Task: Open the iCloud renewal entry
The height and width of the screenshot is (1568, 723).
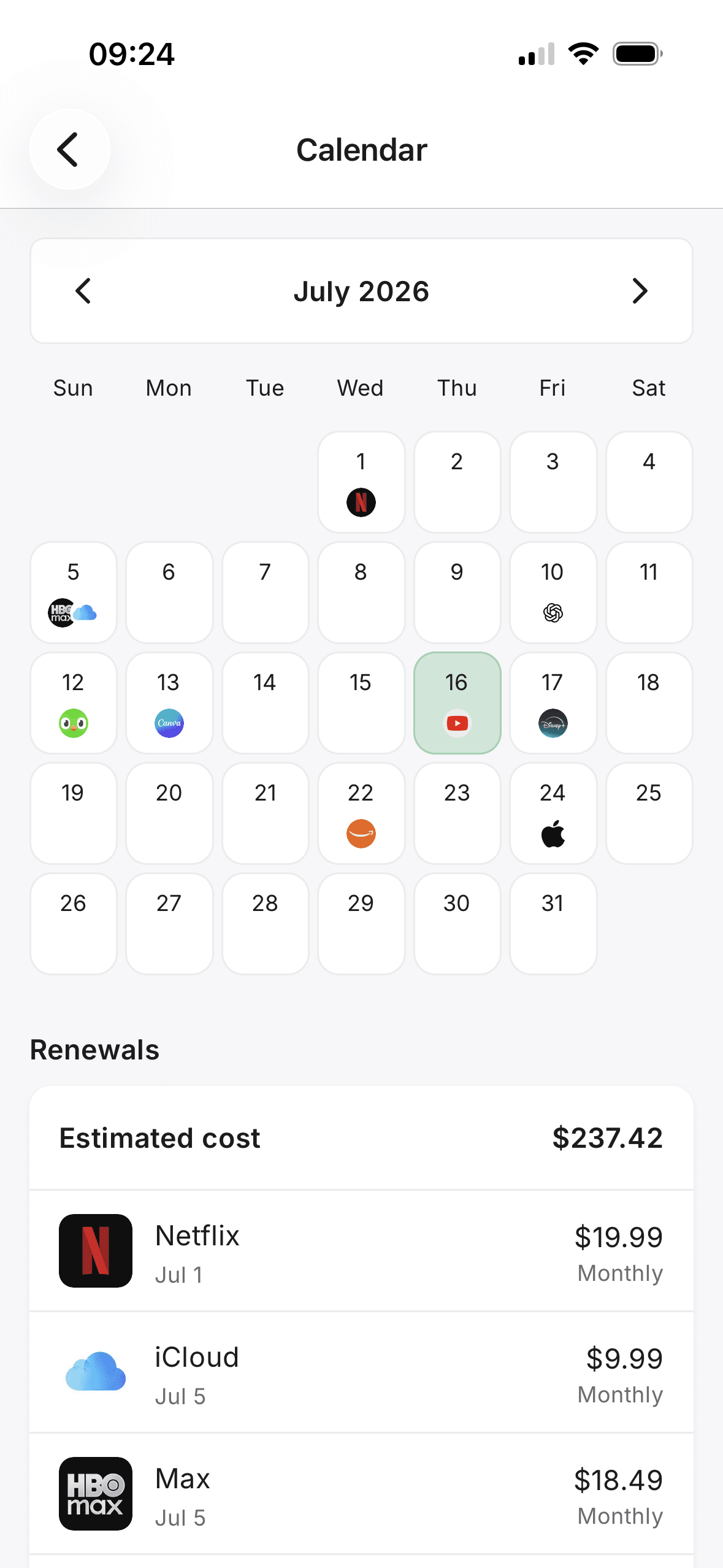Action: pos(362,1372)
